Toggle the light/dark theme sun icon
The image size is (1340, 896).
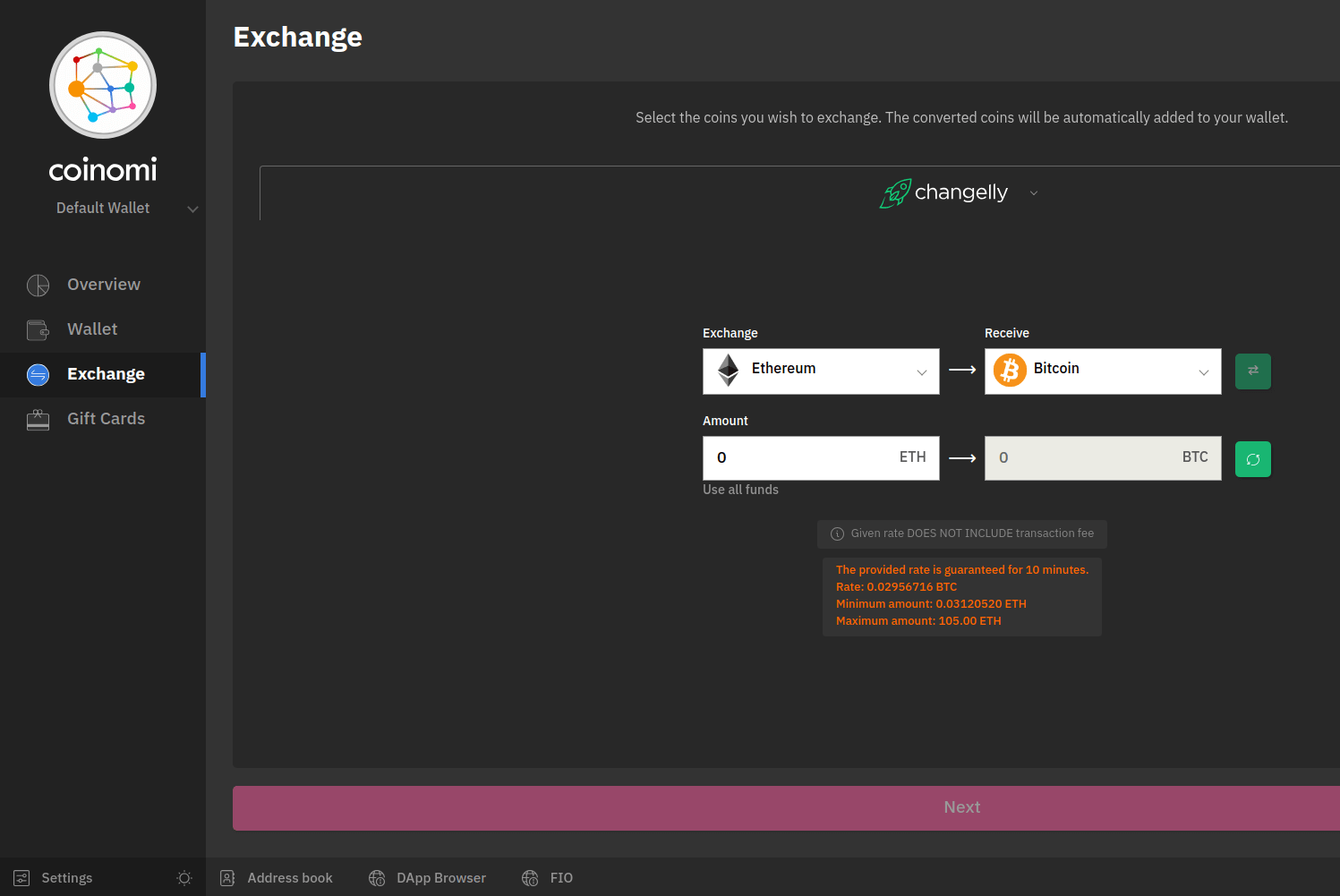point(184,877)
